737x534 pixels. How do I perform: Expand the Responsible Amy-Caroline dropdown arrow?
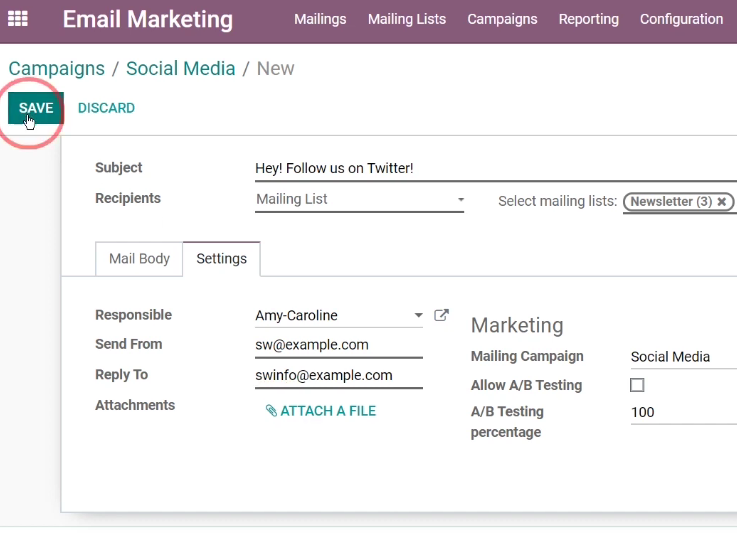point(418,315)
